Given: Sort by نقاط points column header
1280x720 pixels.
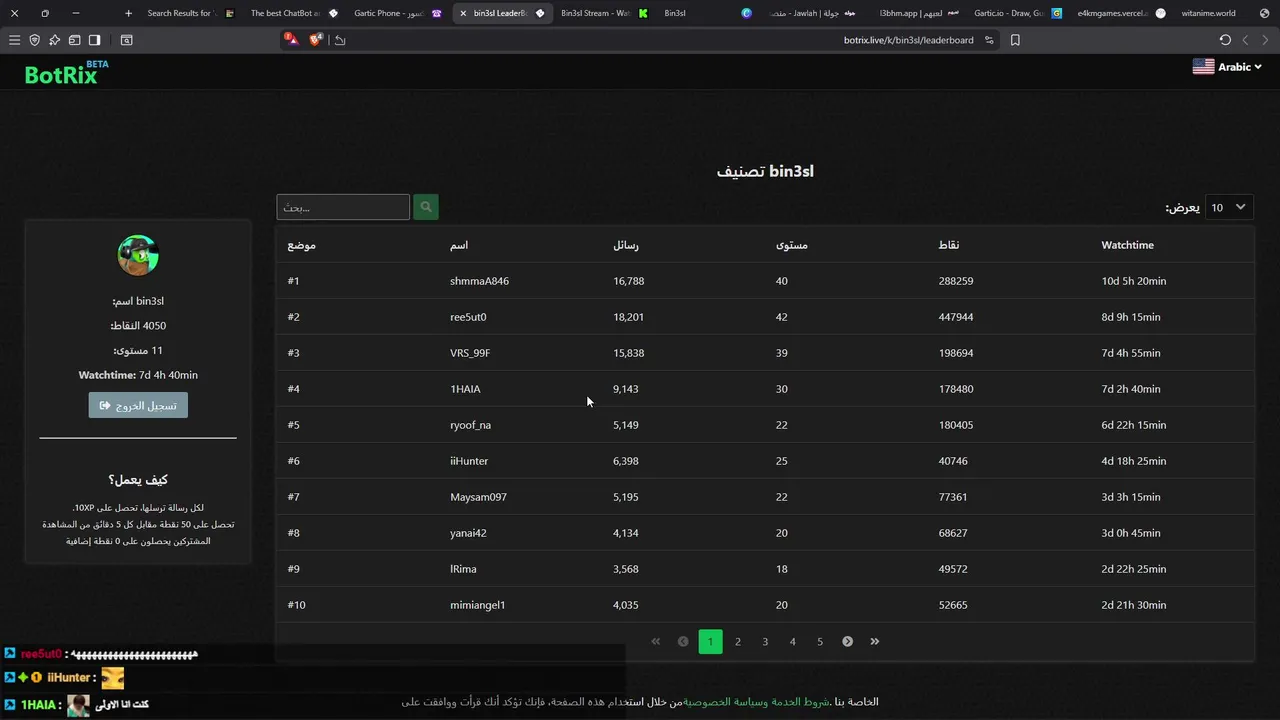Looking at the screenshot, I should (949, 245).
